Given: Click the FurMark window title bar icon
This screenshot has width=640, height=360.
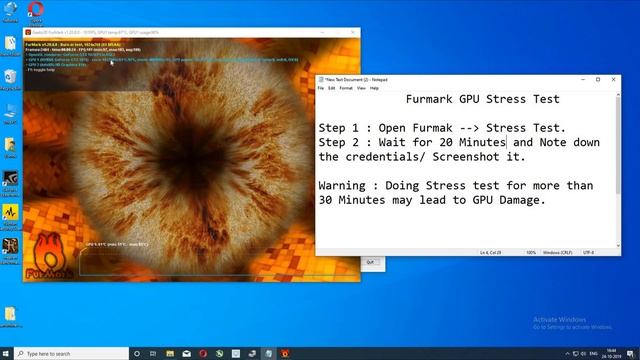Looking at the screenshot, I should tap(28, 32).
